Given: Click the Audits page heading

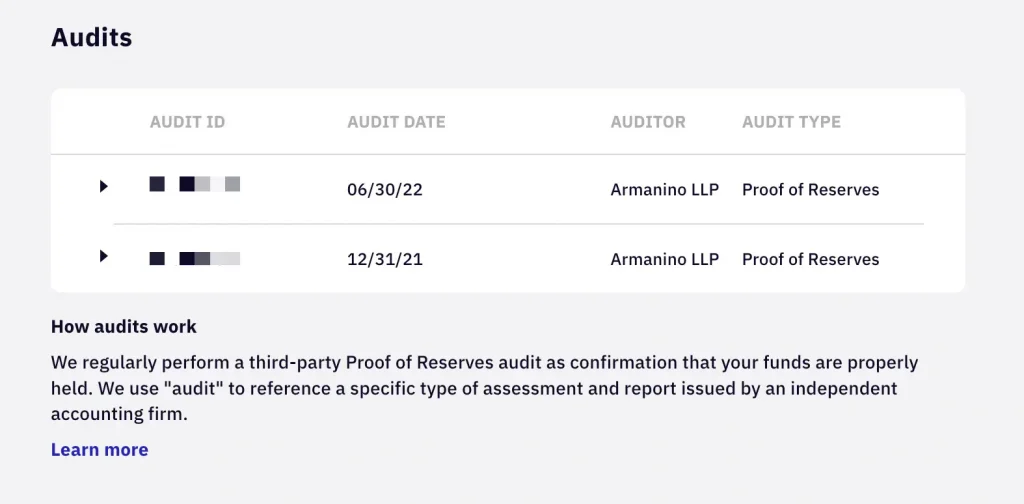Looking at the screenshot, I should pyautogui.click(x=92, y=38).
